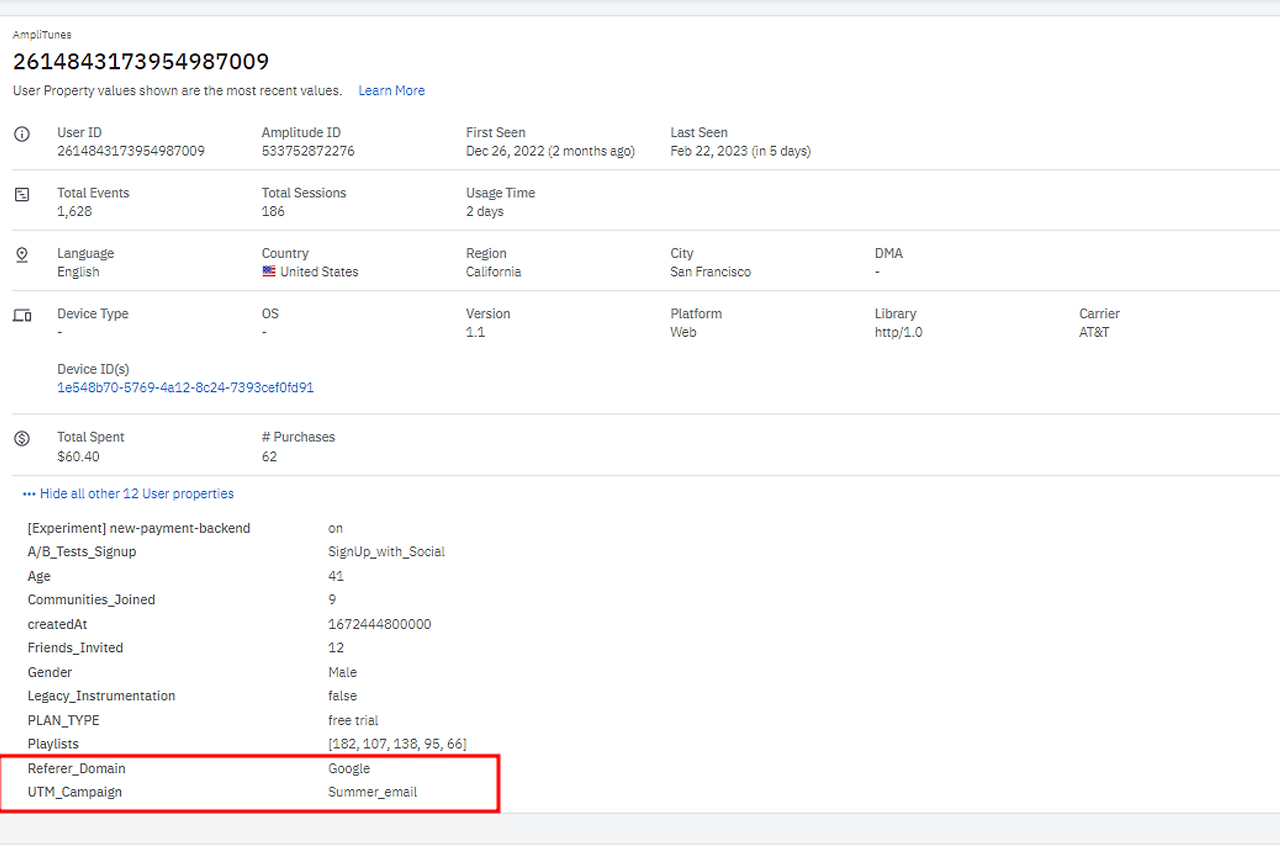Viewport: 1280px width, 847px height.
Task: Select Amplitude ID value 533752872276
Action: pyautogui.click(x=308, y=151)
